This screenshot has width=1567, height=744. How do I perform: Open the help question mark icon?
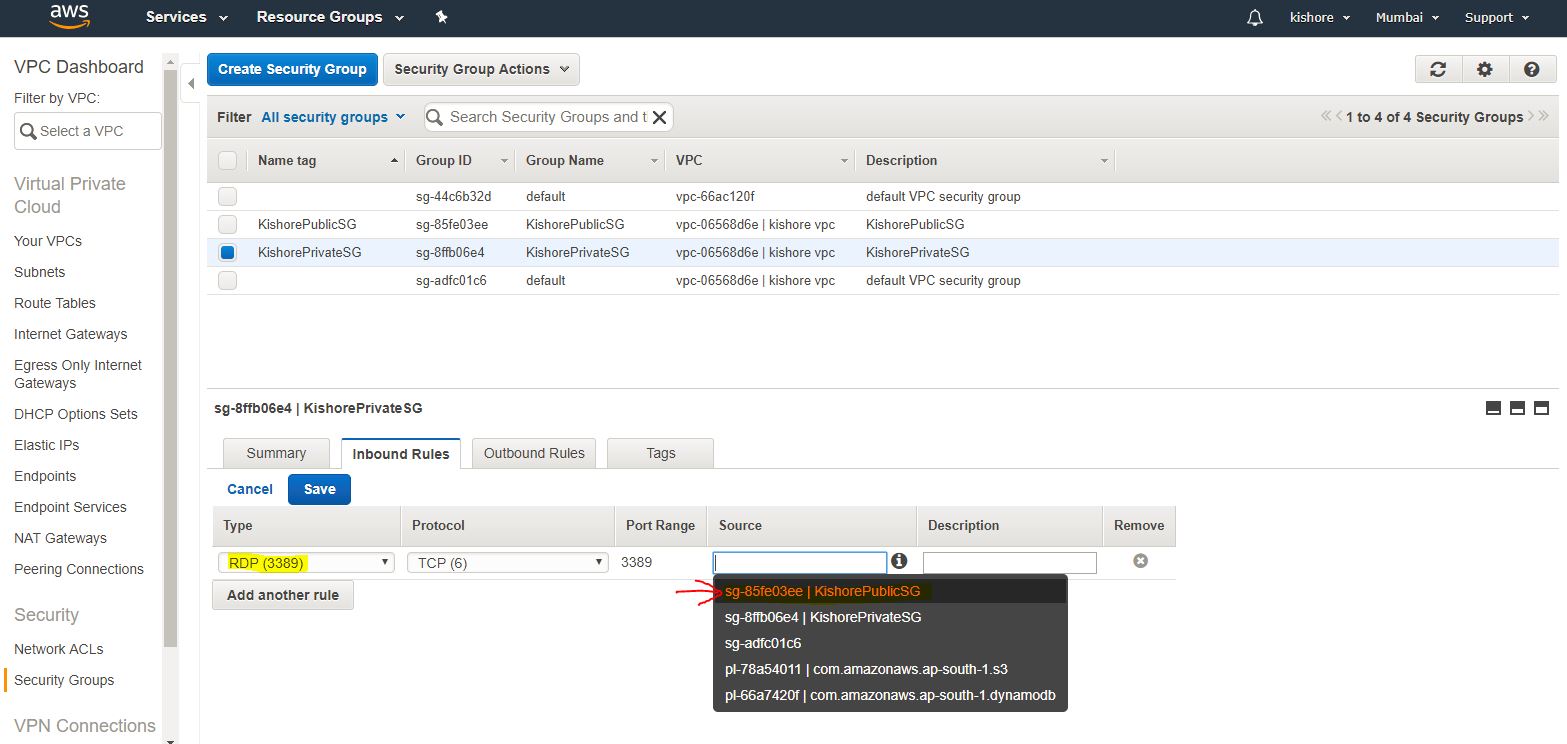pyautogui.click(x=1531, y=69)
